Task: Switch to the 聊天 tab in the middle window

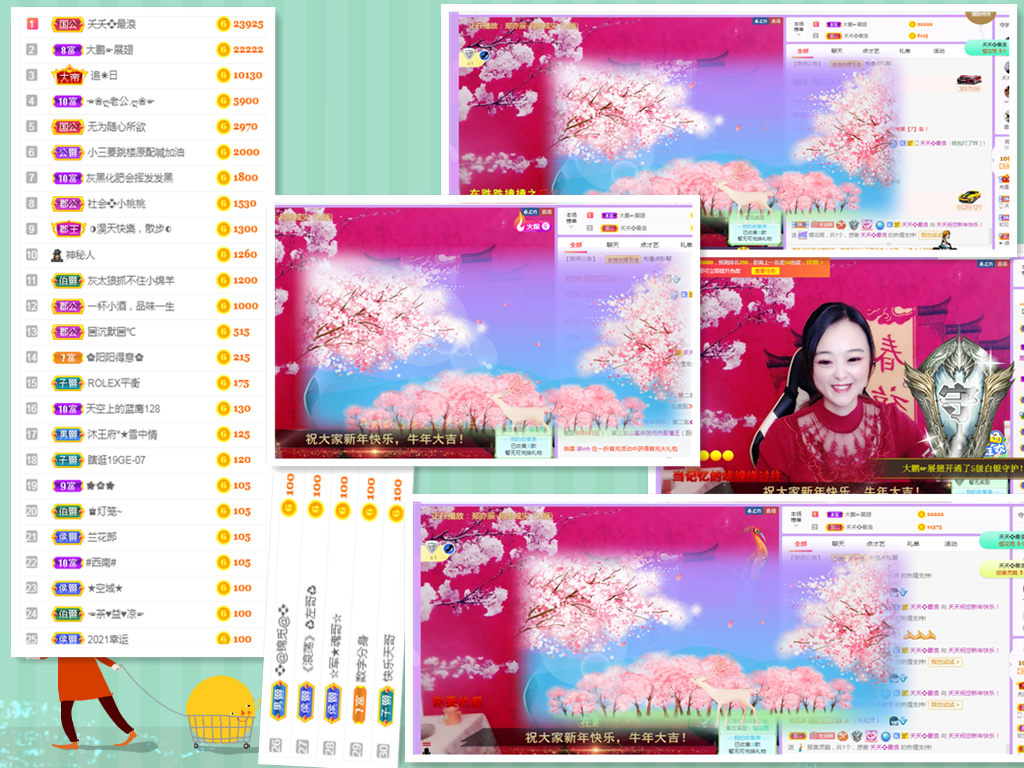Action: [x=612, y=245]
